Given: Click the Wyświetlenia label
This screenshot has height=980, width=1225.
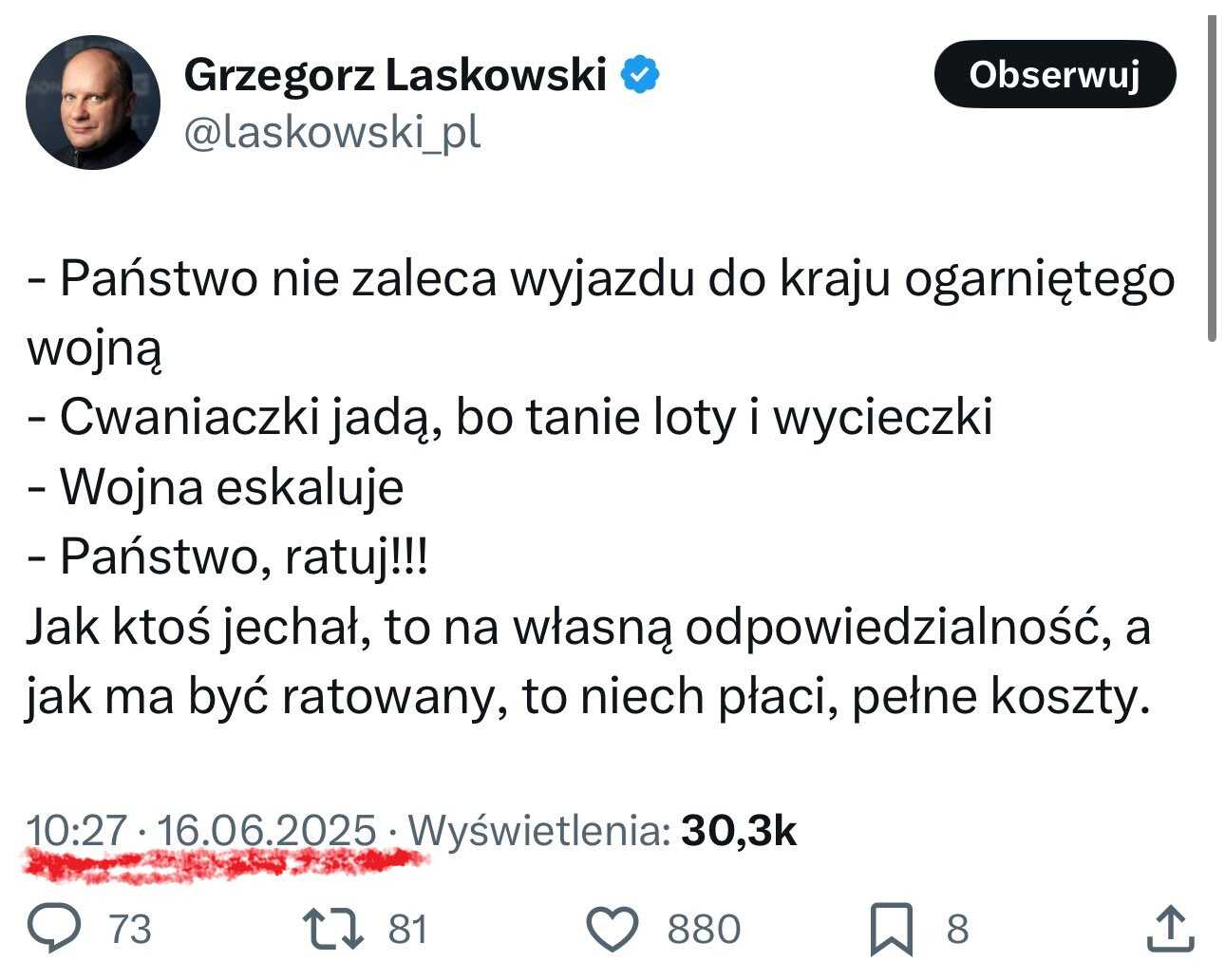Looking at the screenshot, I should pos(538,831).
